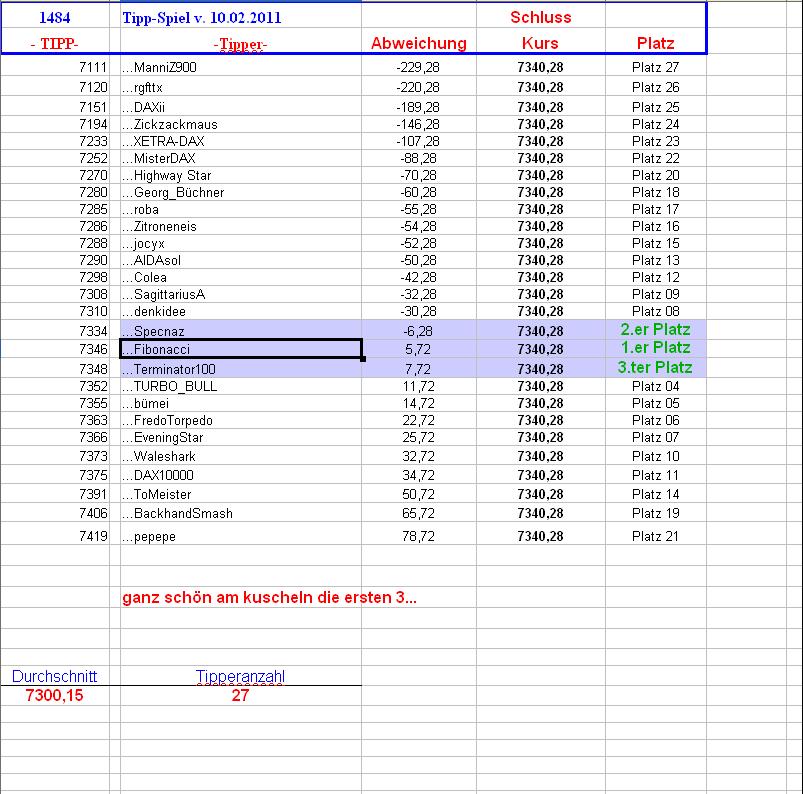Viewport: 803px width, 794px height.
Task: Select '...Zickzackmaus' cell
Action: click(241, 124)
